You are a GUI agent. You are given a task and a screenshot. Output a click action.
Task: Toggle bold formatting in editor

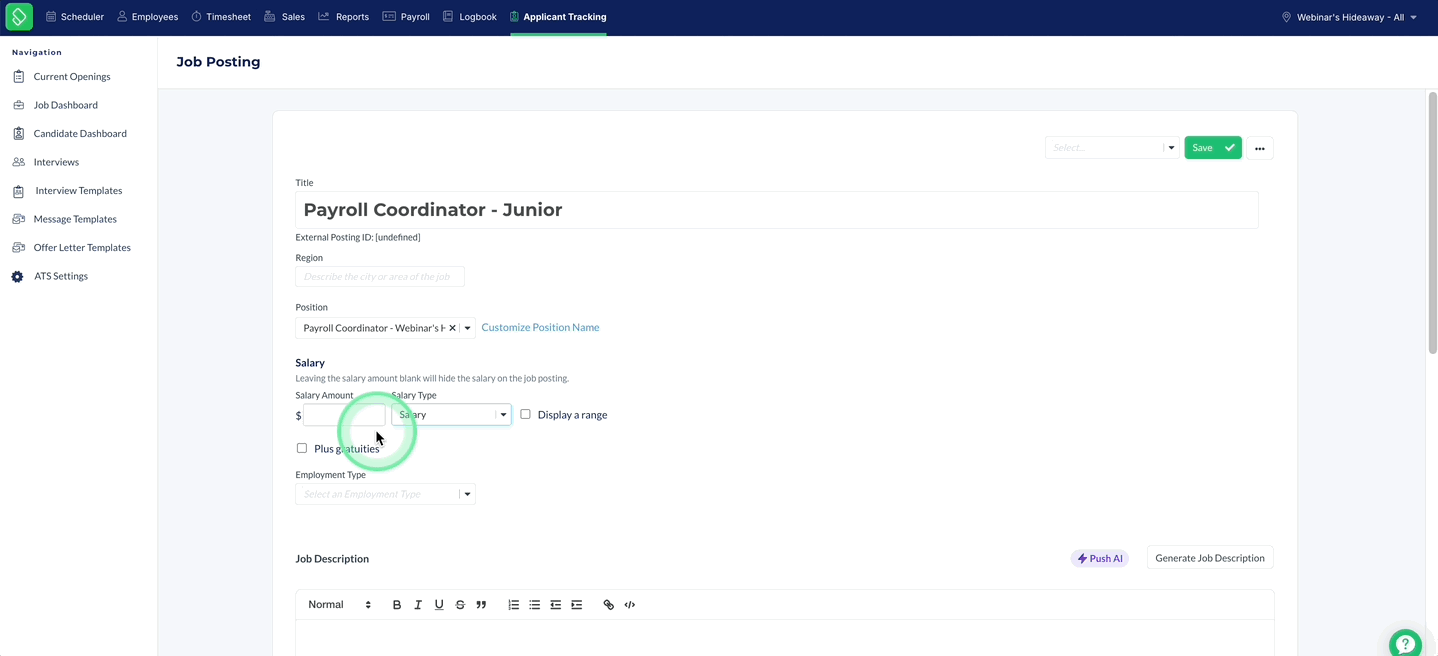click(x=397, y=605)
